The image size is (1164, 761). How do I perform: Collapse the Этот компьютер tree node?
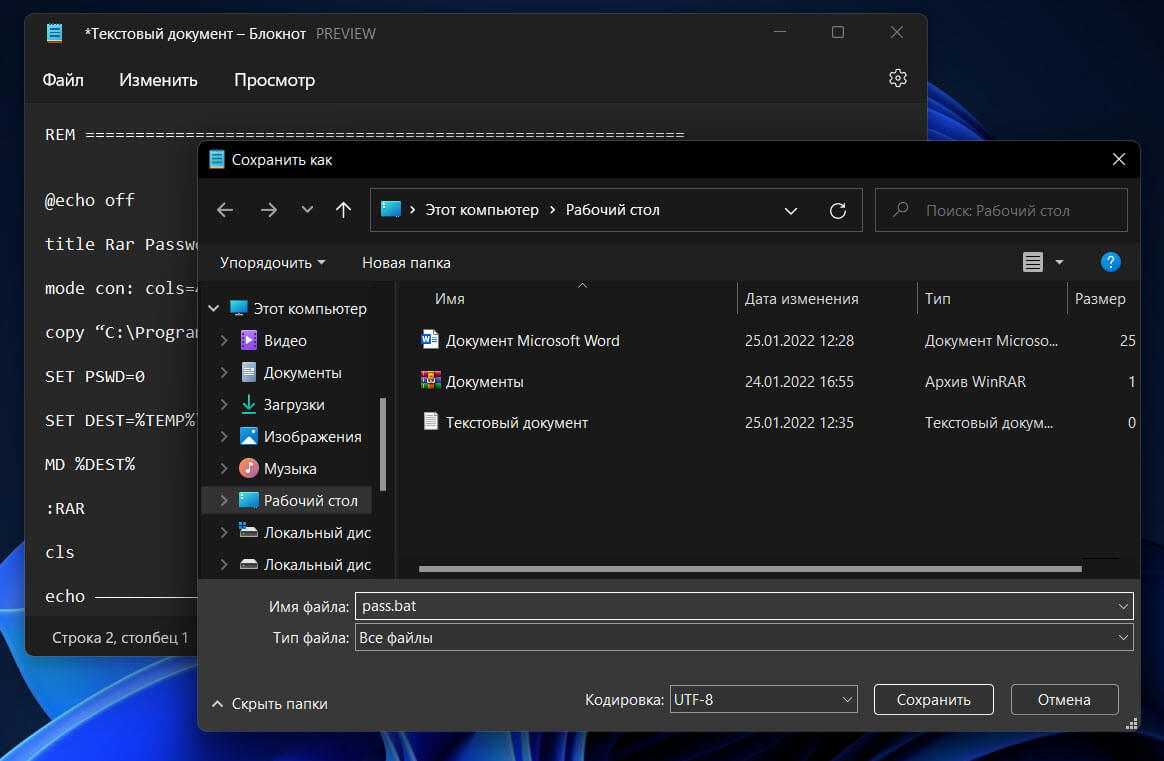pyautogui.click(x=214, y=308)
